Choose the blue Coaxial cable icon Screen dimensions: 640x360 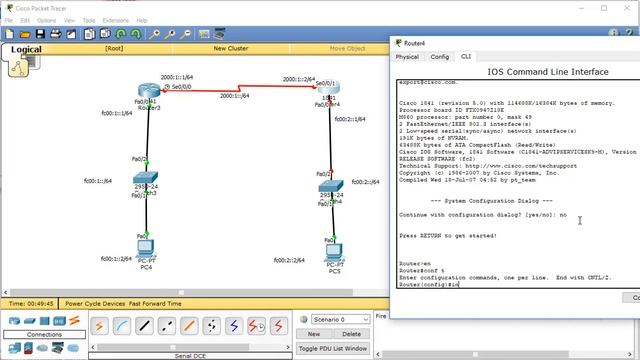(x=234, y=326)
